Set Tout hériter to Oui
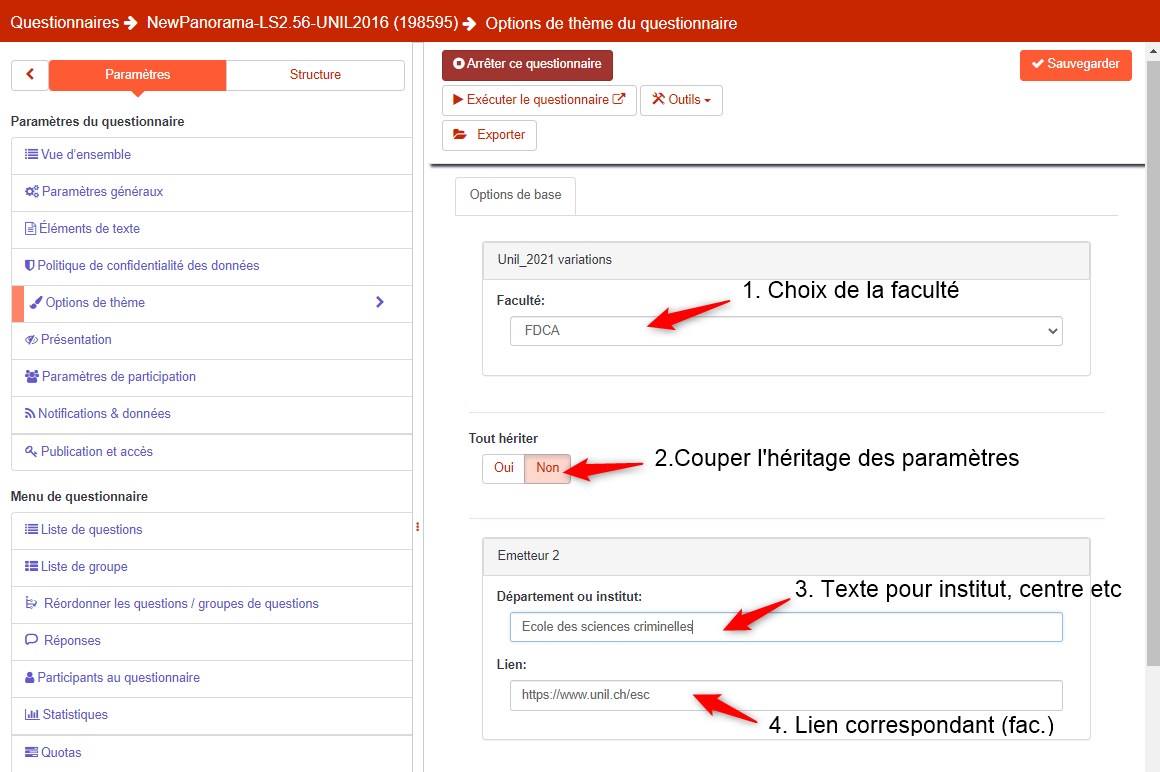The height and width of the screenshot is (772, 1160). [503, 468]
